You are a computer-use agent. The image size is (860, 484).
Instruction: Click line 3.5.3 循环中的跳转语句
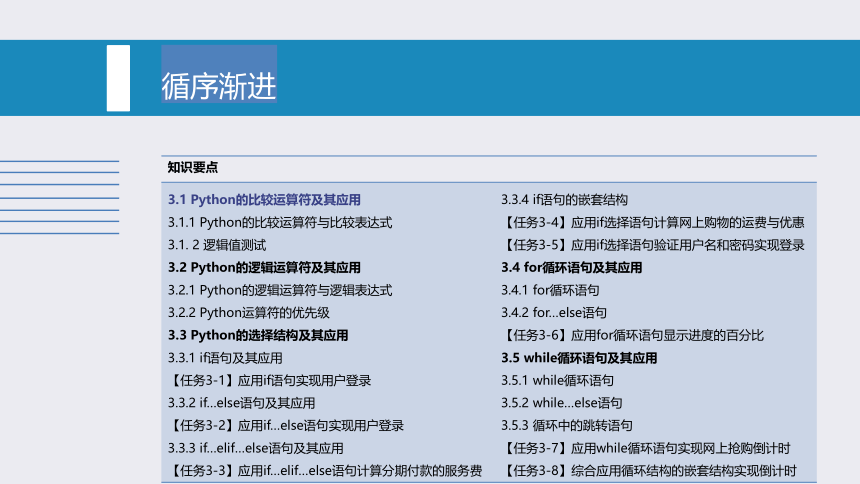coord(567,425)
